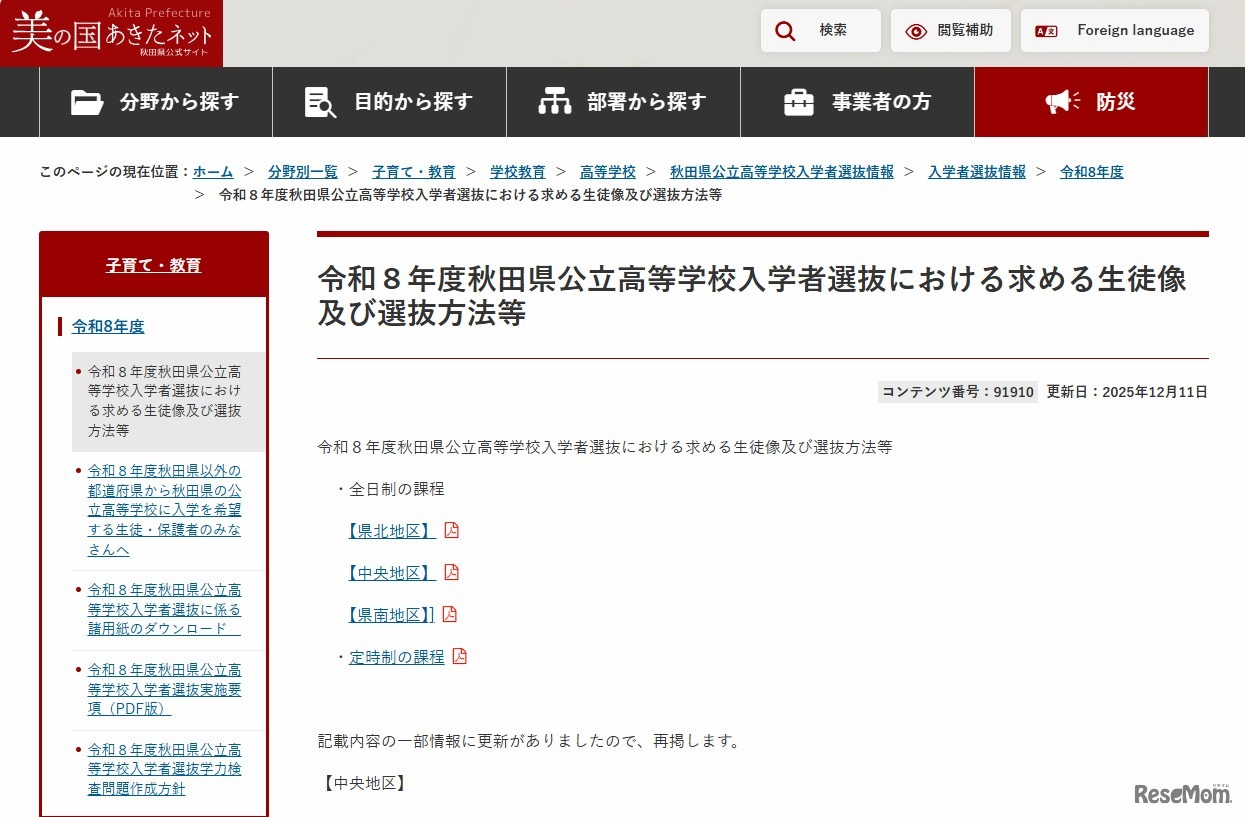Open 令和8年度 sidebar section link

coord(108,326)
